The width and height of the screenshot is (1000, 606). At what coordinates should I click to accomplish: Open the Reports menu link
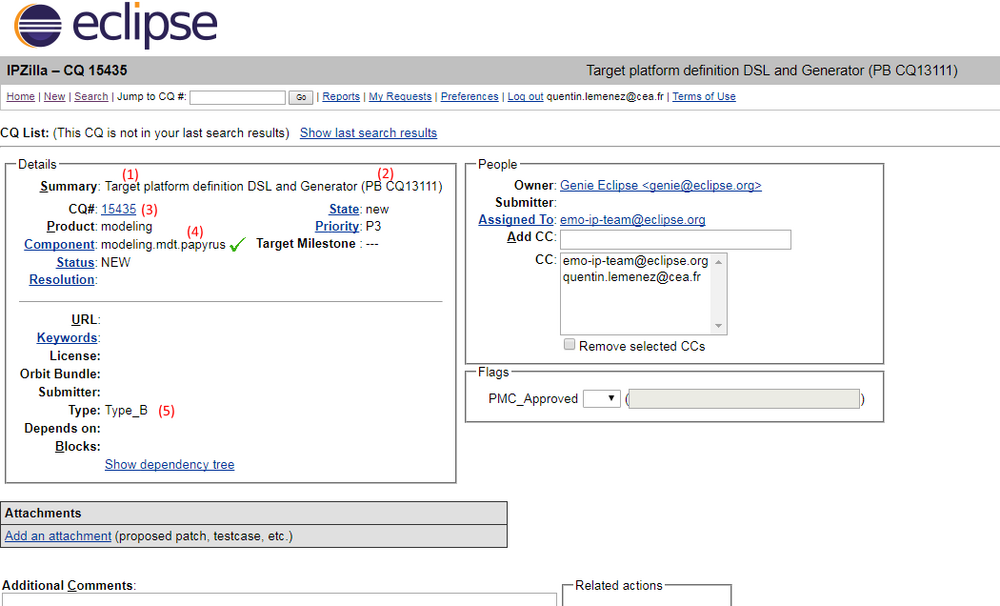341,96
